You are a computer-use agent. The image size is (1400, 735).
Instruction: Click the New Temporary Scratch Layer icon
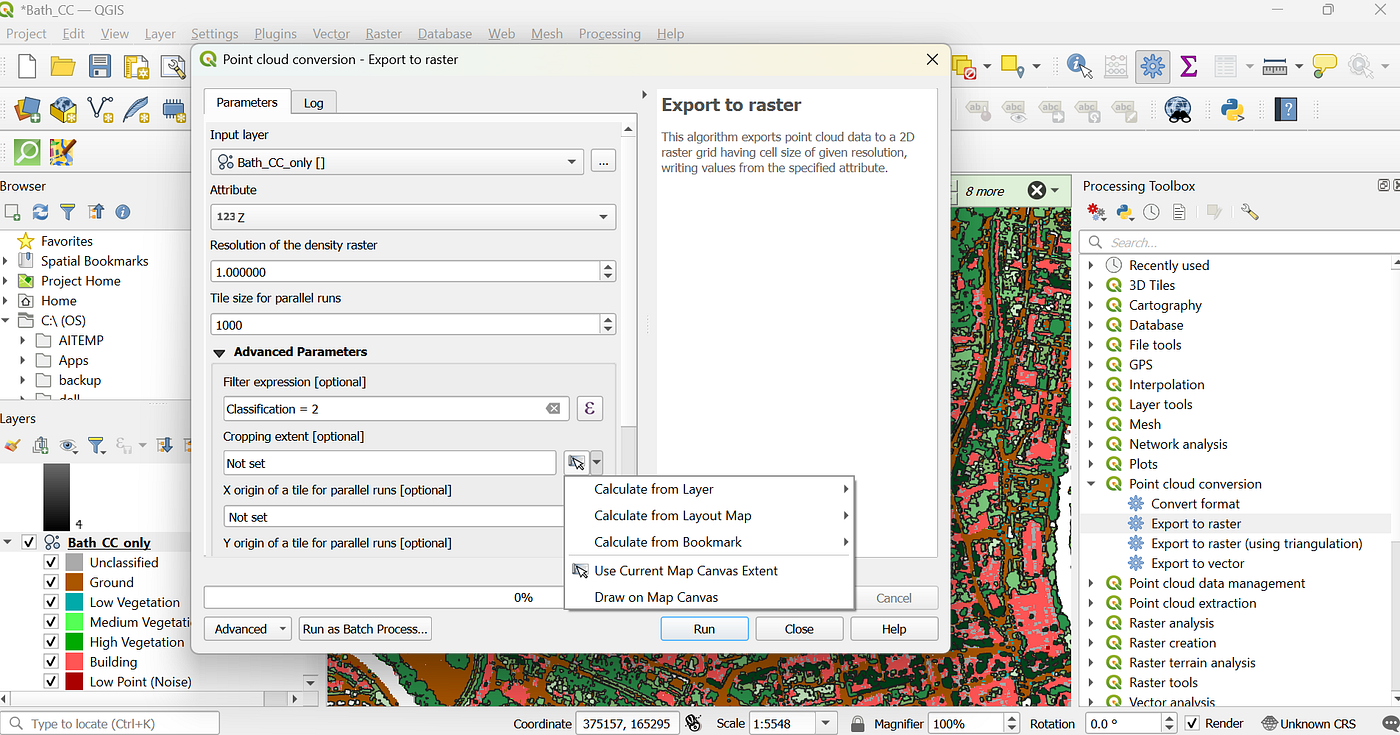point(173,108)
